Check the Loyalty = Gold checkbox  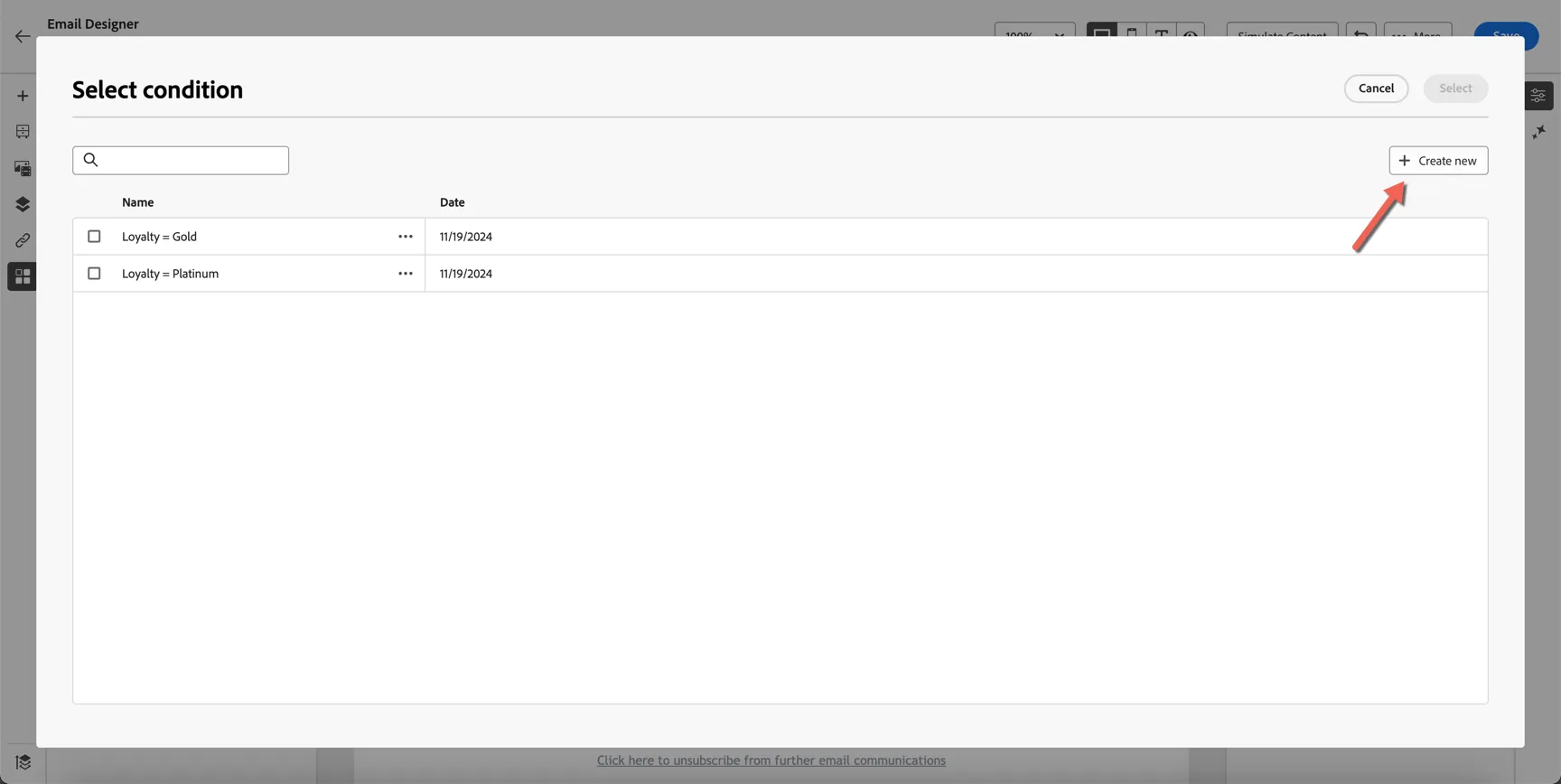pos(94,237)
